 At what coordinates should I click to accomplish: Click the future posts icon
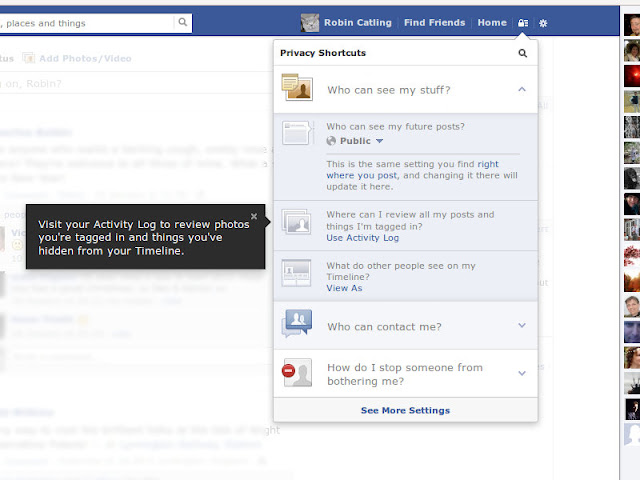[298, 133]
